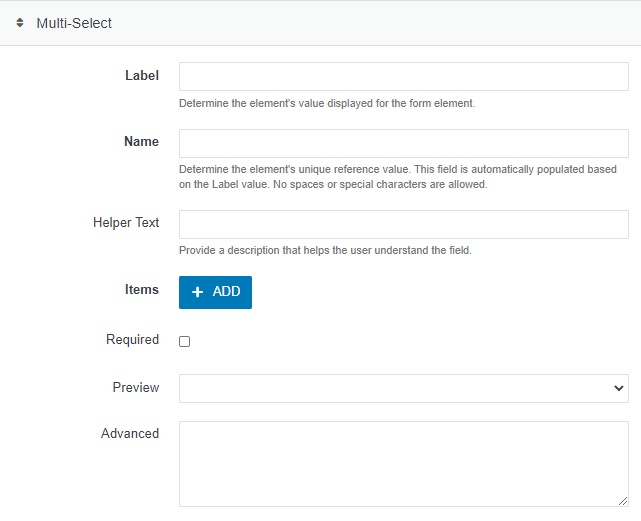This screenshot has width=641, height=521.
Task: Click the description text under Helper Text
Action: point(324,250)
